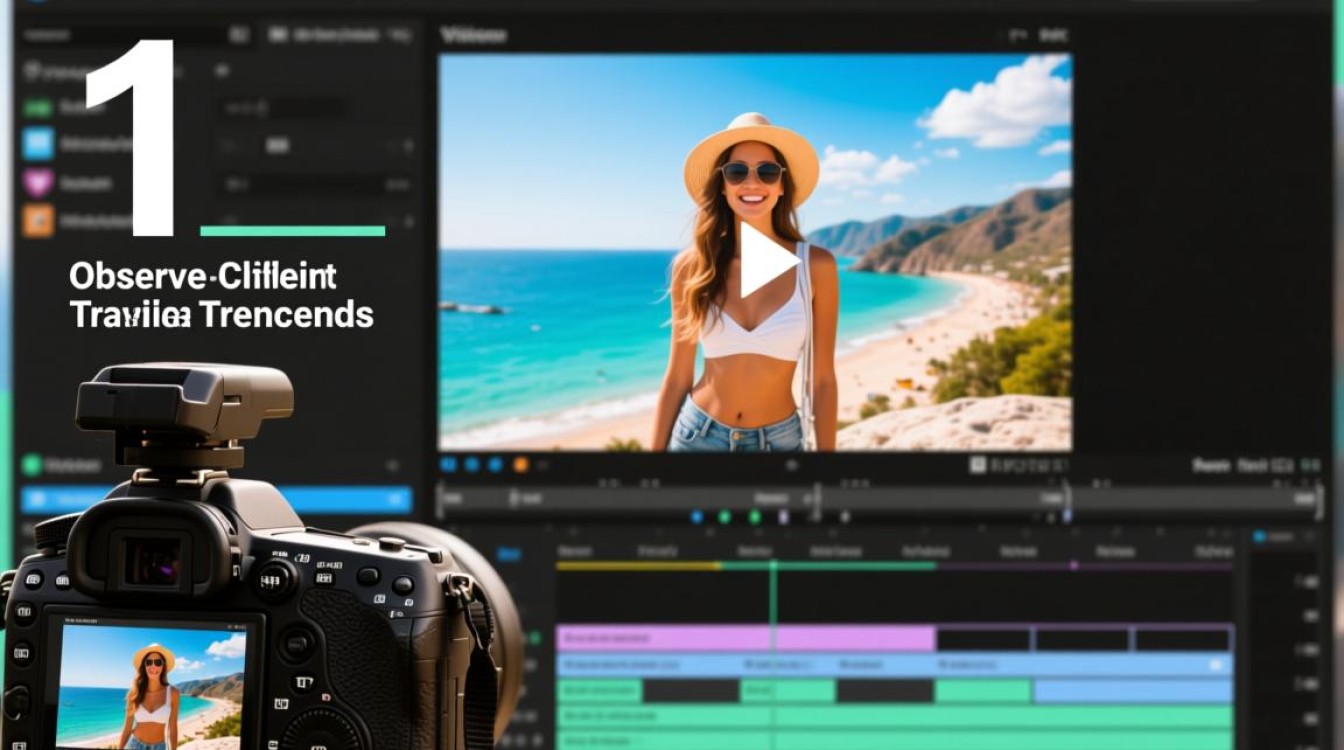Select the blue square icon in the left panel
Image resolution: width=1344 pixels, height=750 pixels.
(38, 143)
